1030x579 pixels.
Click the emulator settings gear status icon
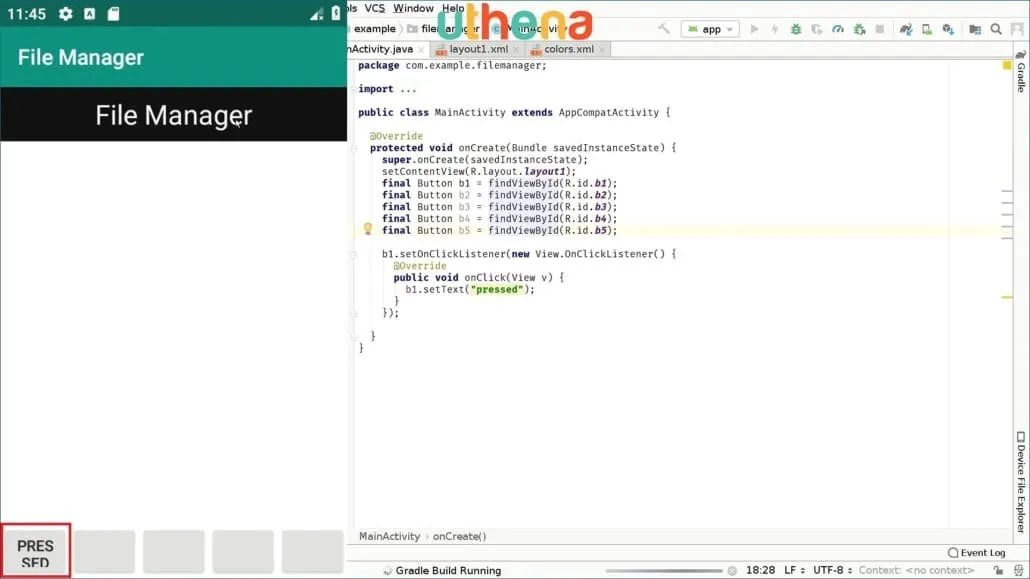point(65,14)
